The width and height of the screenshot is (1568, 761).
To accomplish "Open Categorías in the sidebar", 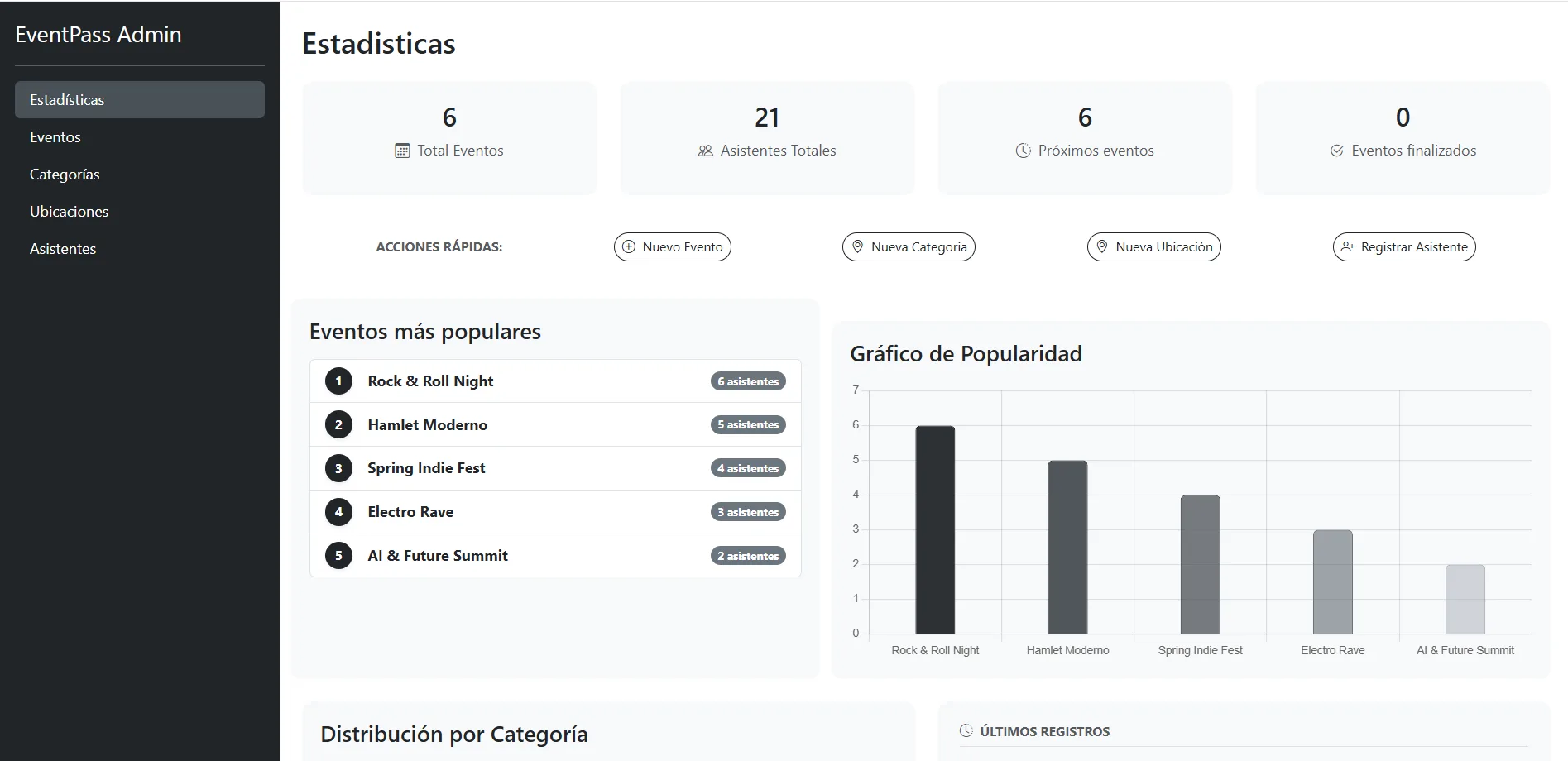I will pos(140,175).
